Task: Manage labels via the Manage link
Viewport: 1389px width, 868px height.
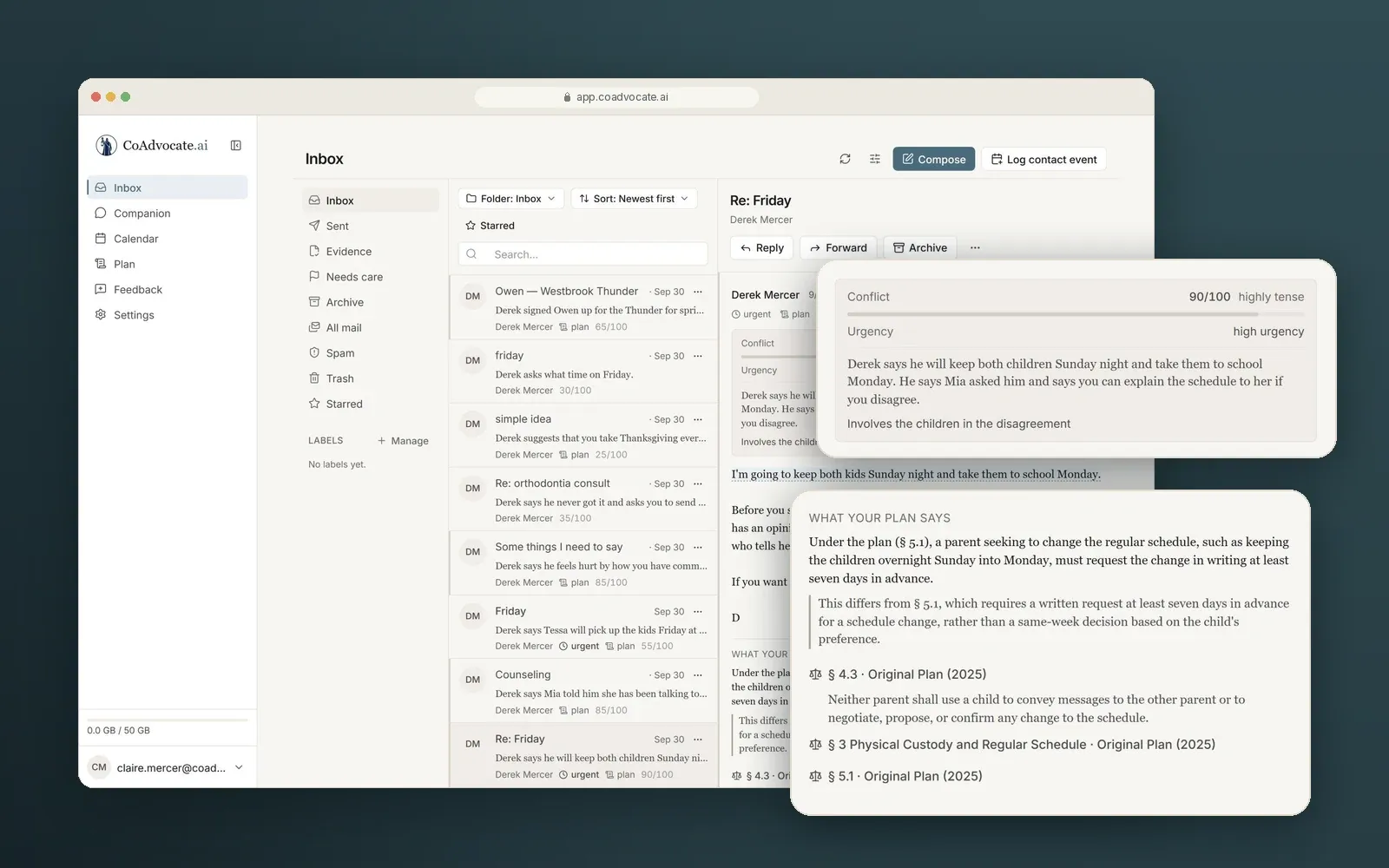Action: click(x=403, y=441)
